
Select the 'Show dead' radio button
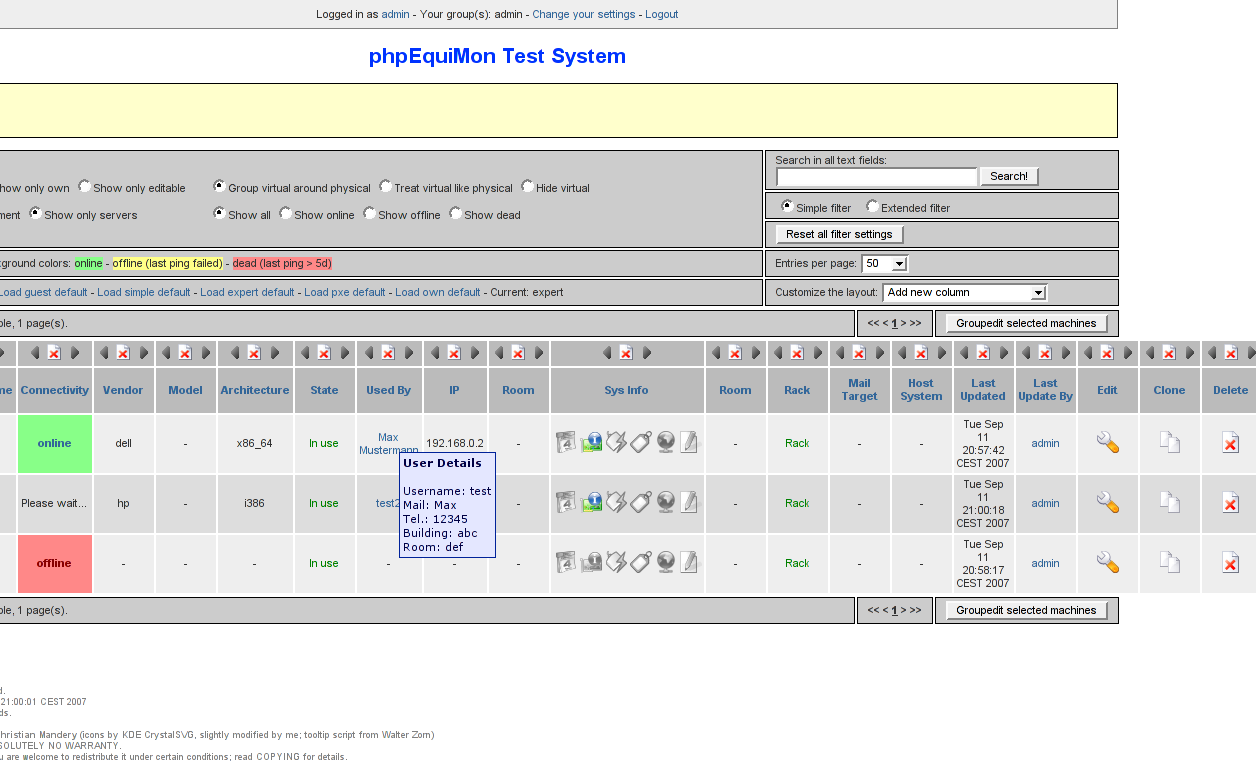click(455, 214)
